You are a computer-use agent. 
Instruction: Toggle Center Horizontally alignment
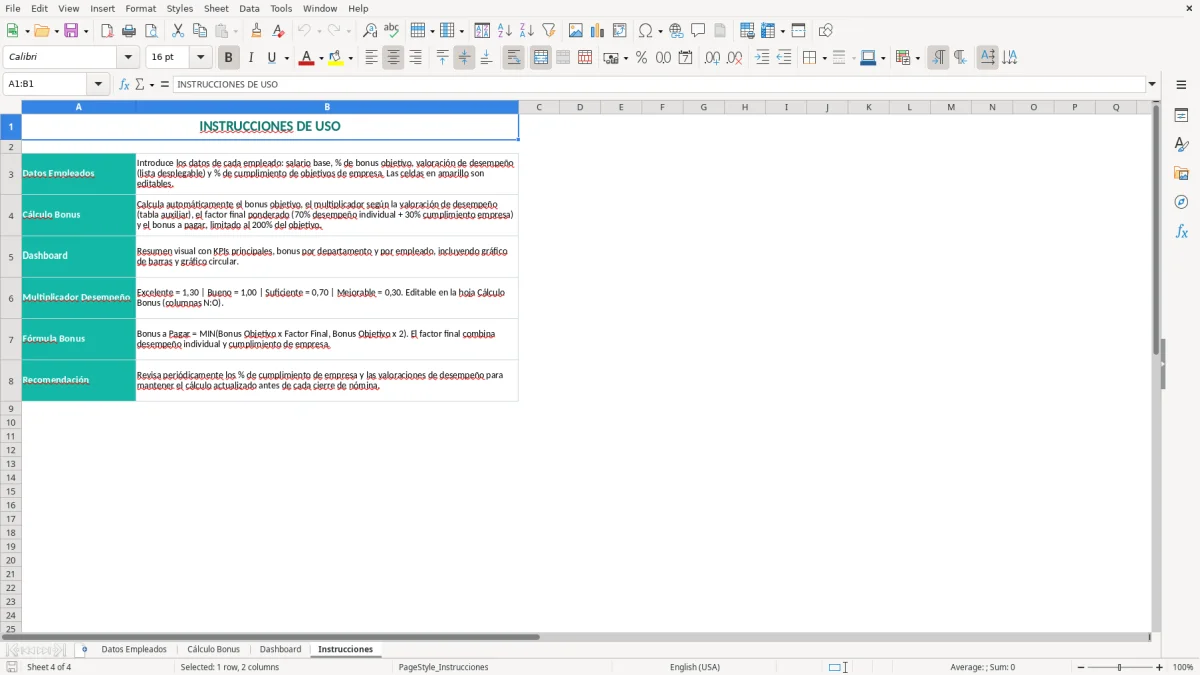coord(393,58)
